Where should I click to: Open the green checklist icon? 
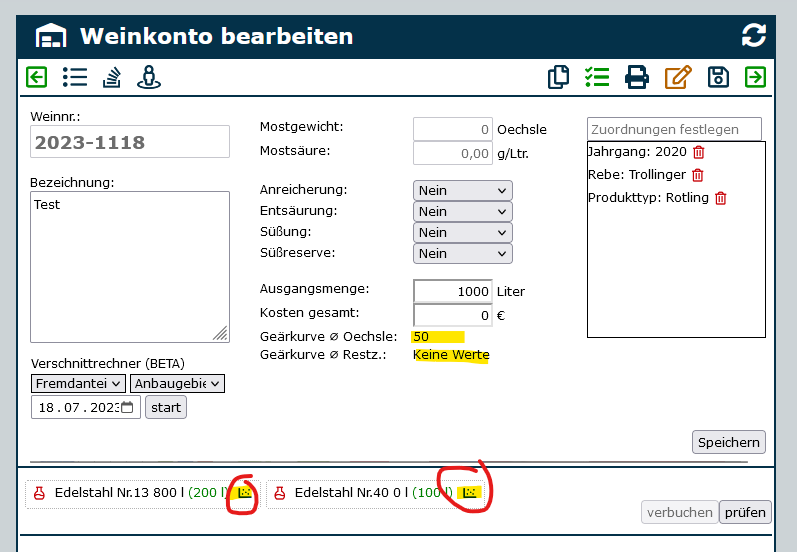(x=597, y=77)
